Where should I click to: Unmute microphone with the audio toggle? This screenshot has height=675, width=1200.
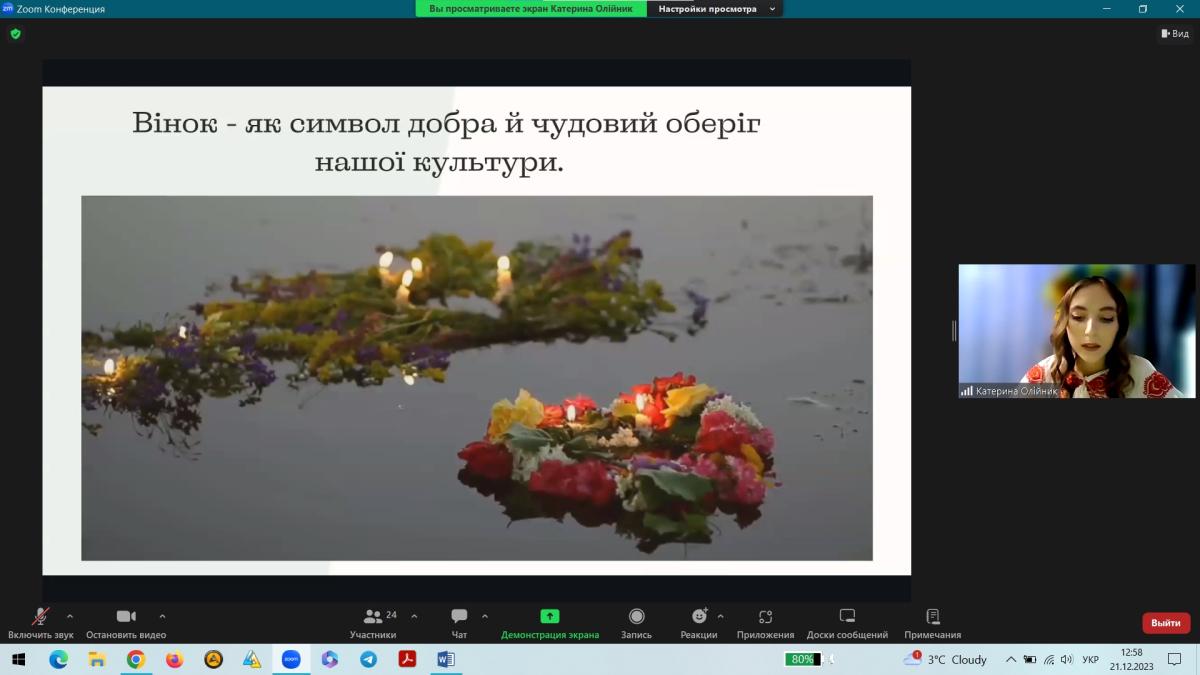coord(41,617)
